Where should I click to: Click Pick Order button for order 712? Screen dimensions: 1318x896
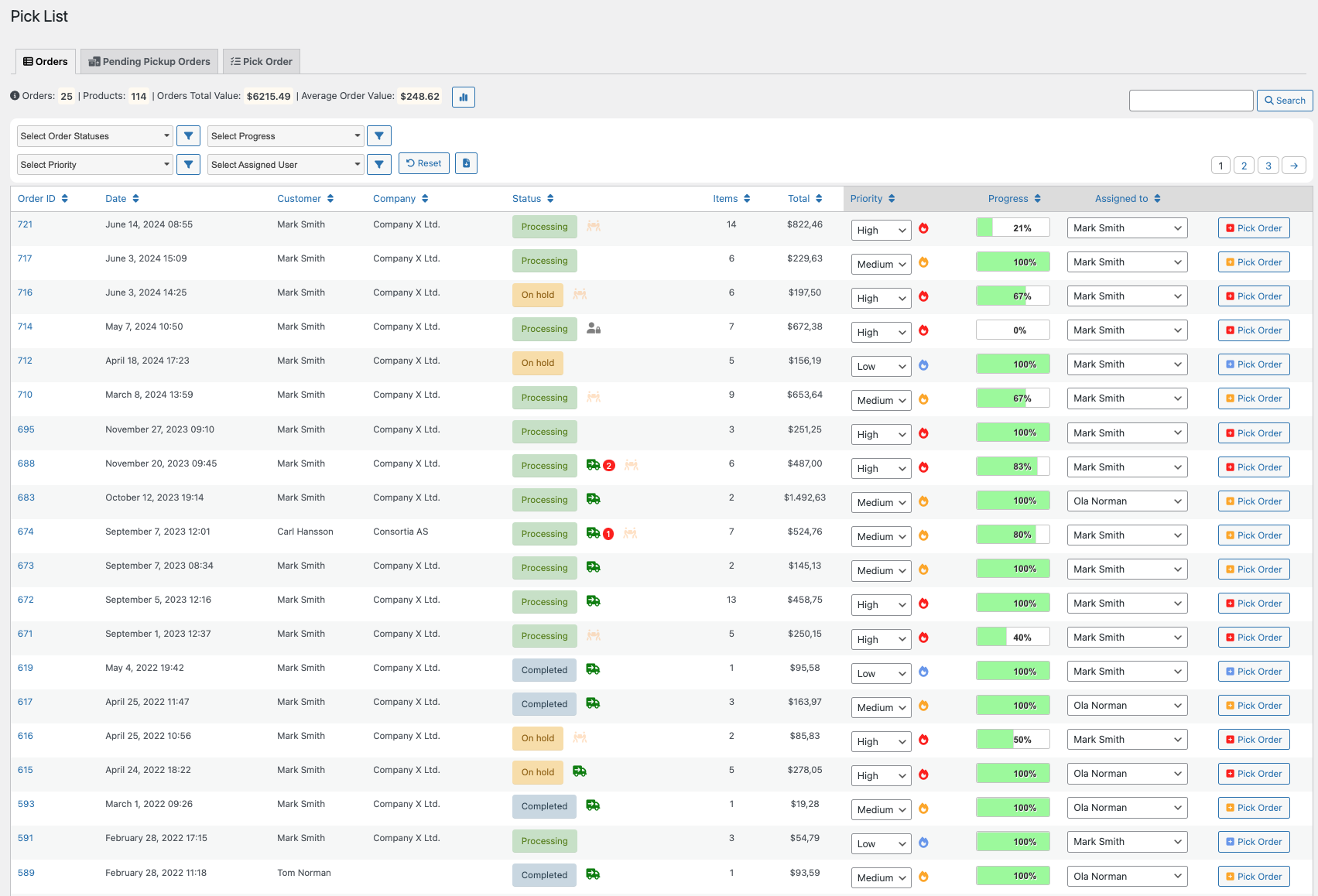1253,364
